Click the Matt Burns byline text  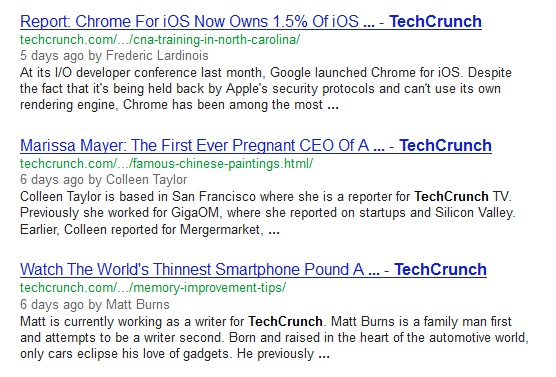[95, 304]
